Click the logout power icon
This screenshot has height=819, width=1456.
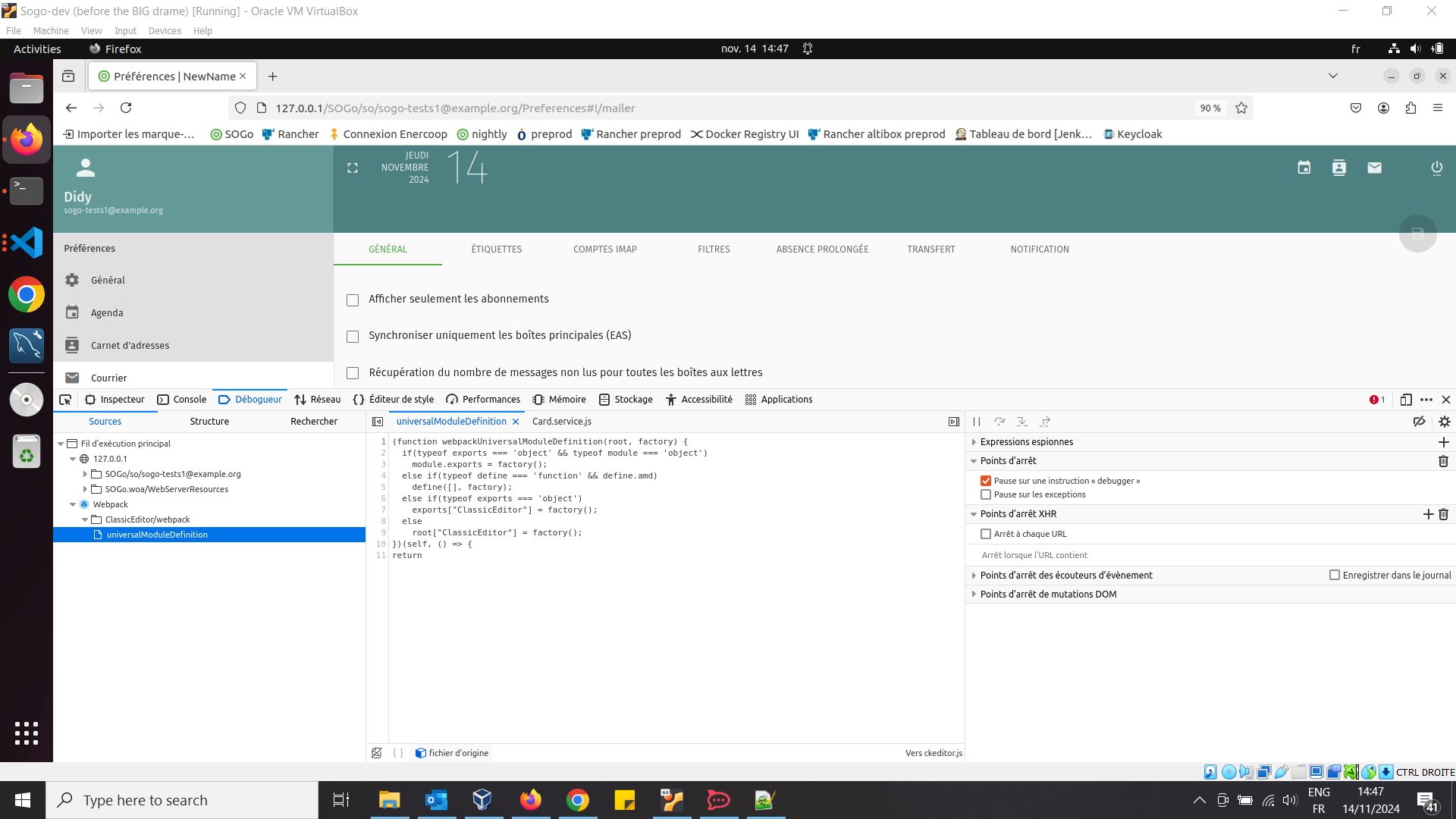coord(1436,168)
